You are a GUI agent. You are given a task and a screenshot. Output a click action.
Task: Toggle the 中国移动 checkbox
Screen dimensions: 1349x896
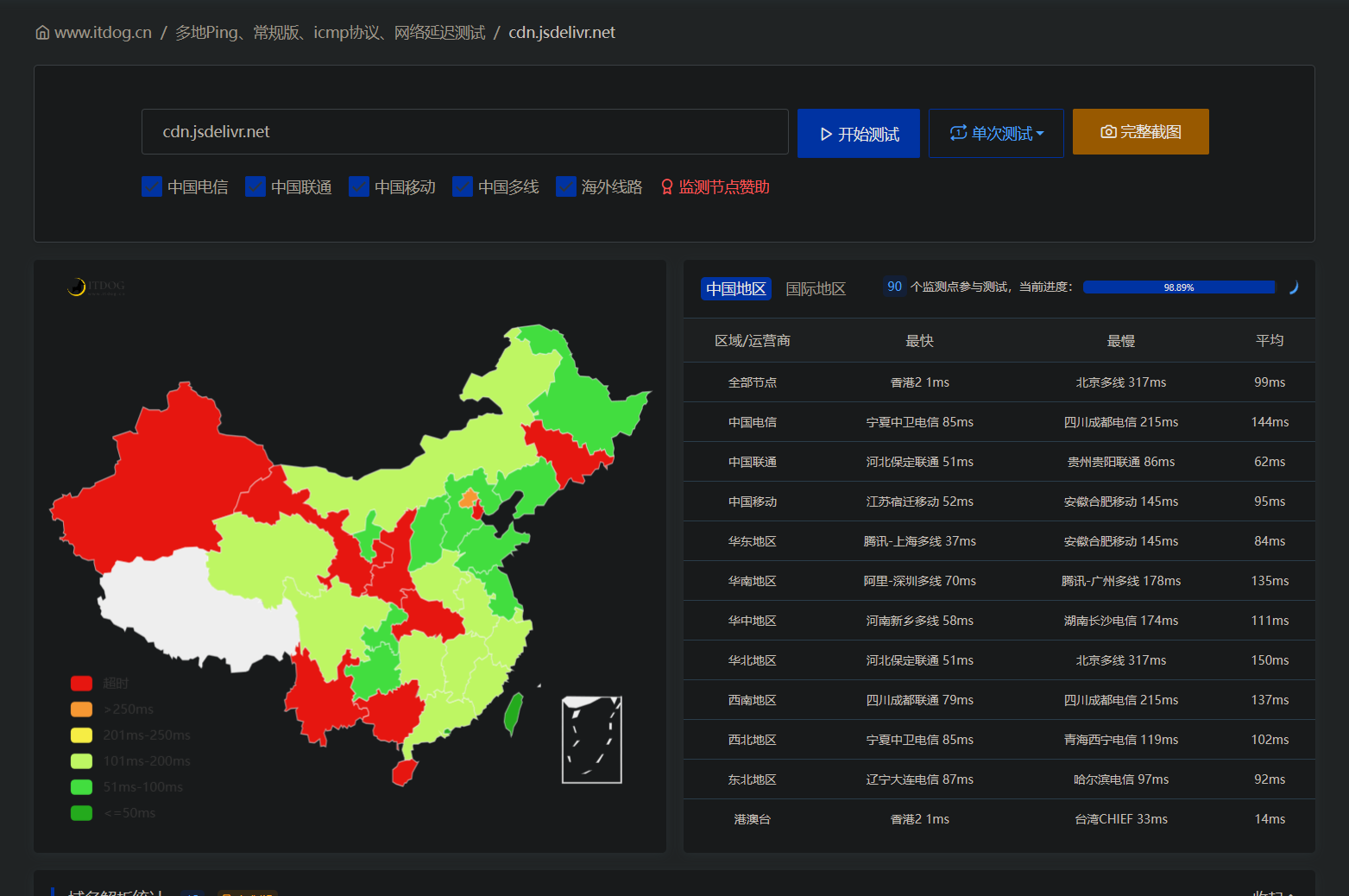pyautogui.click(x=359, y=186)
